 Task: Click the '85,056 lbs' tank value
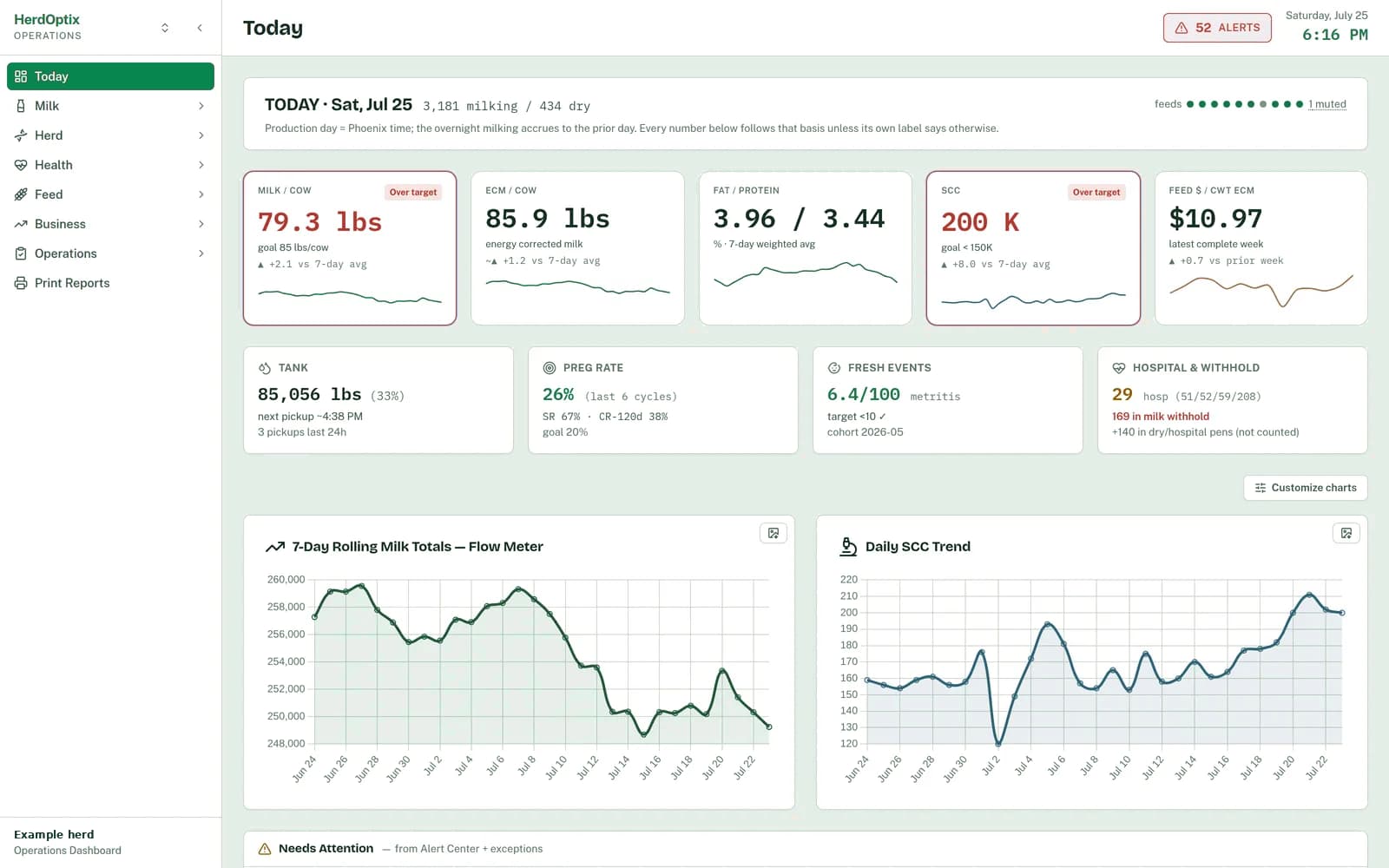coord(309,394)
